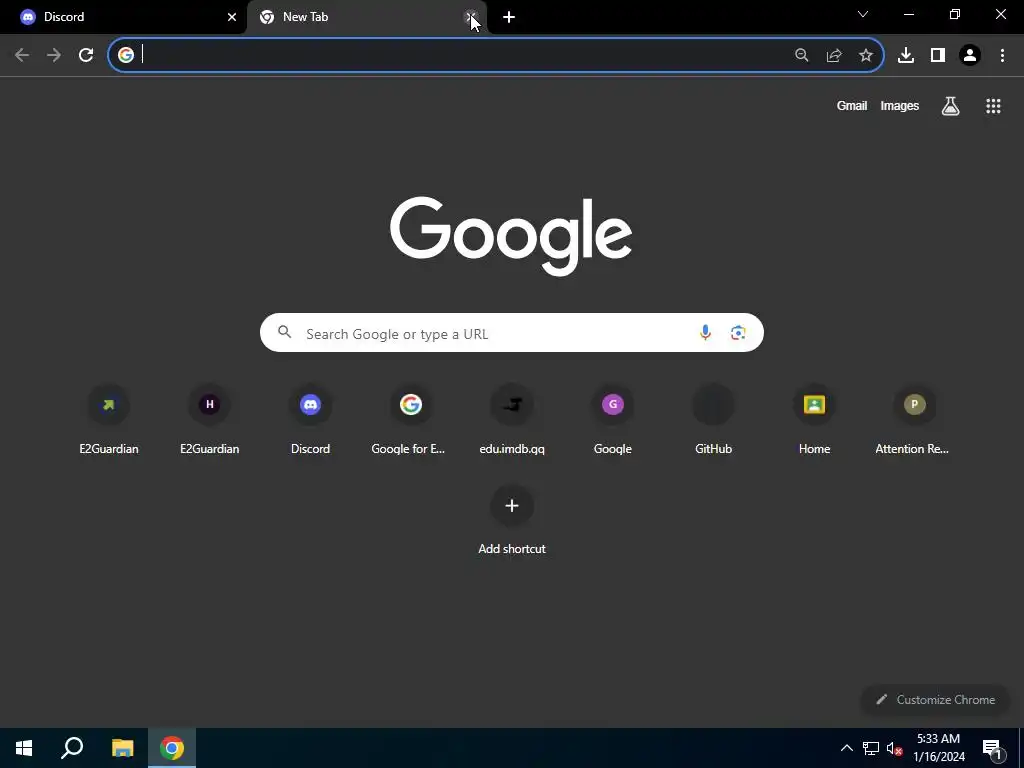This screenshot has height=768, width=1024.
Task: Open the E2Guardian shortcut with H icon
Action: (210, 419)
